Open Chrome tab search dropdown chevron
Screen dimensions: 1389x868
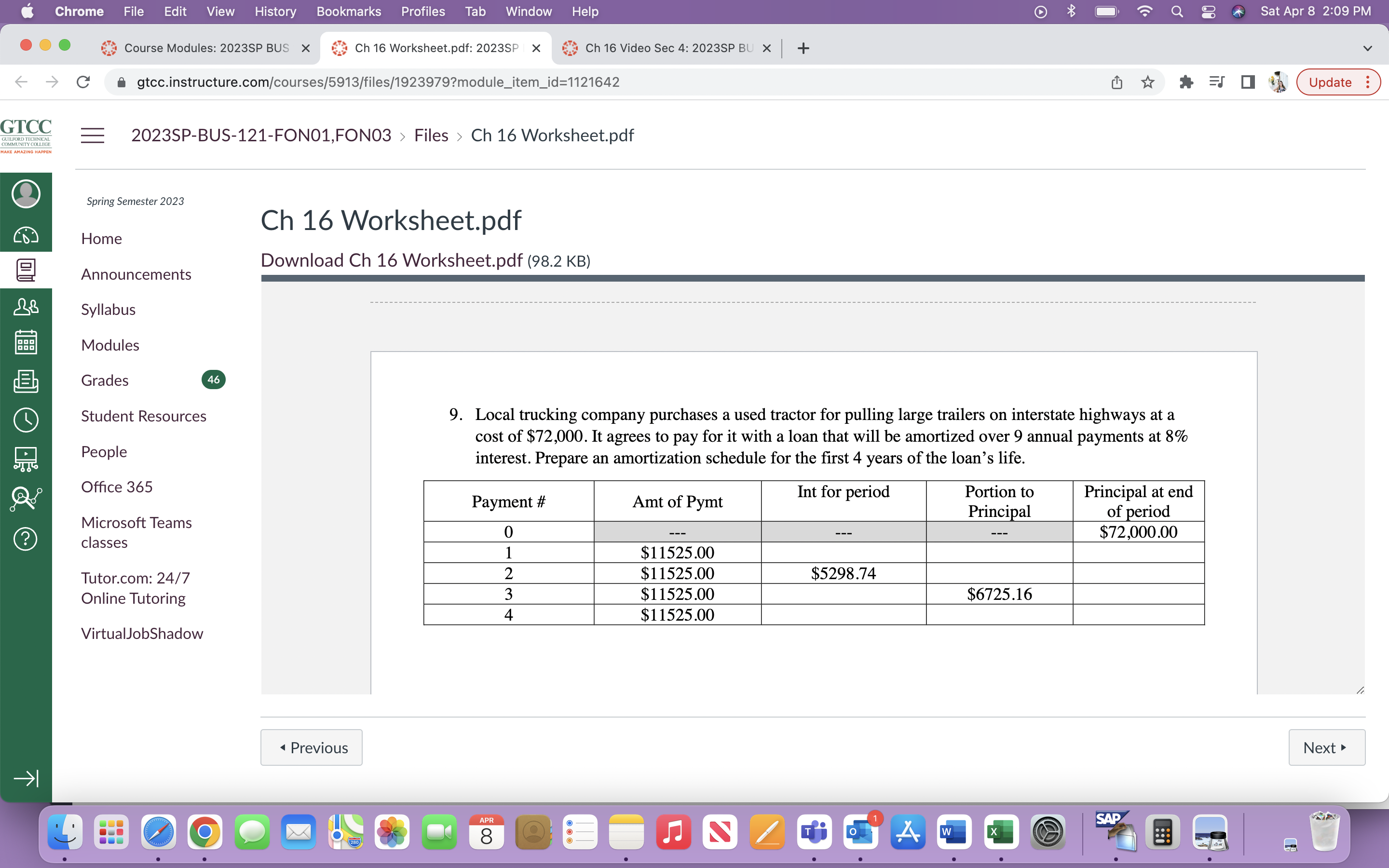pyautogui.click(x=1367, y=48)
